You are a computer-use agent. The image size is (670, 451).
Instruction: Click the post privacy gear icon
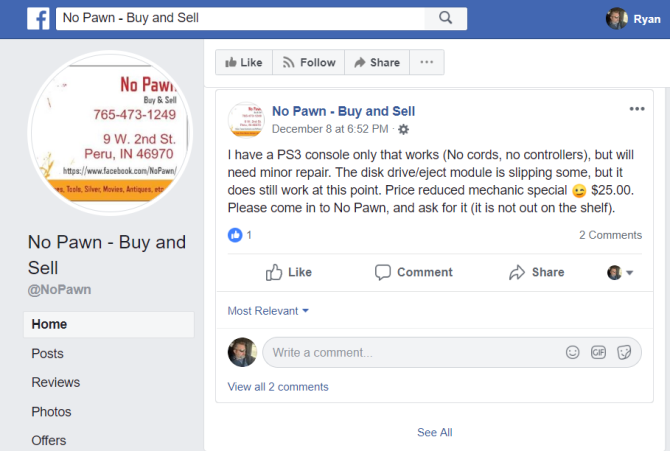coord(403,130)
